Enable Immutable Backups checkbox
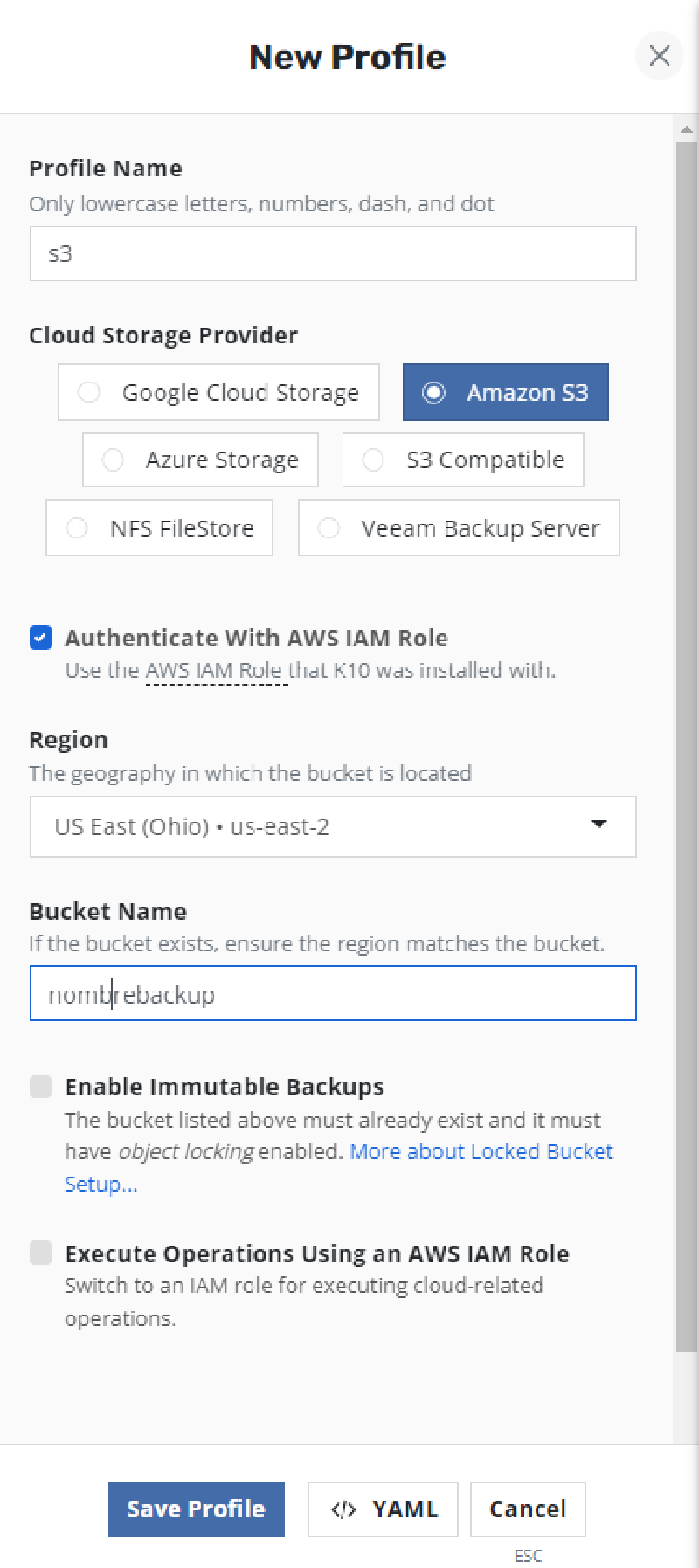Image resolution: width=699 pixels, height=1568 pixels. [41, 1087]
